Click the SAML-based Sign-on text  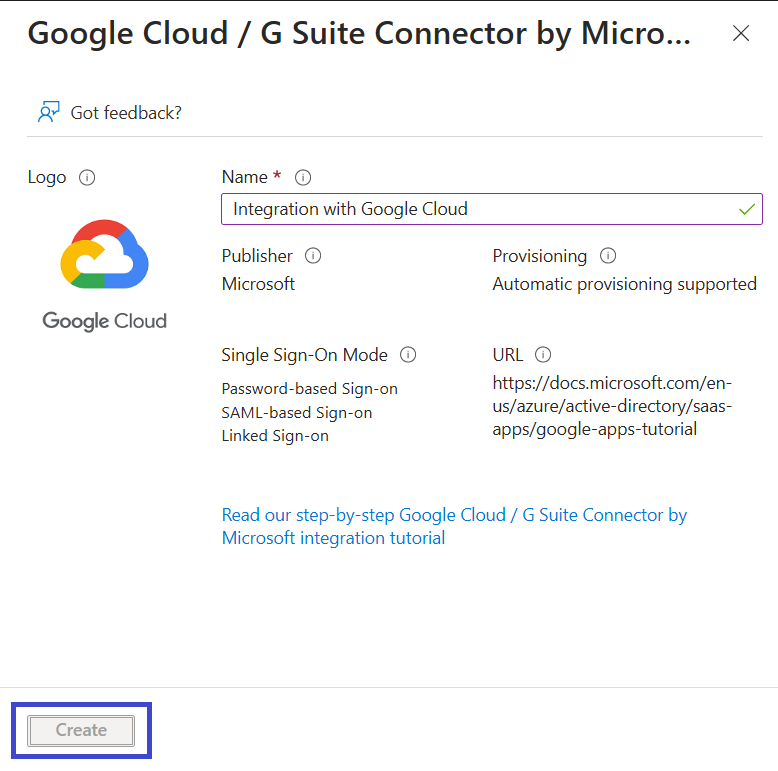point(297,412)
